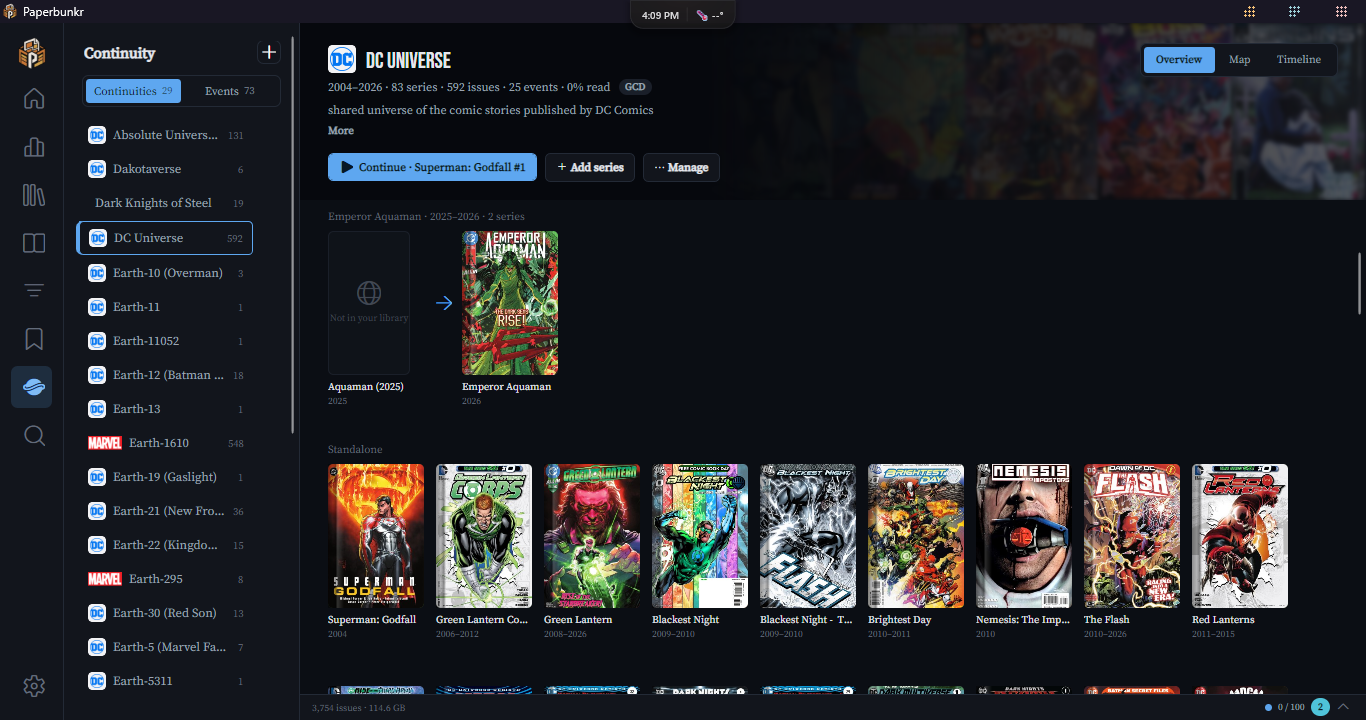This screenshot has width=1366, height=720.
Task: Open the Brightest Day cover
Action: coord(916,536)
